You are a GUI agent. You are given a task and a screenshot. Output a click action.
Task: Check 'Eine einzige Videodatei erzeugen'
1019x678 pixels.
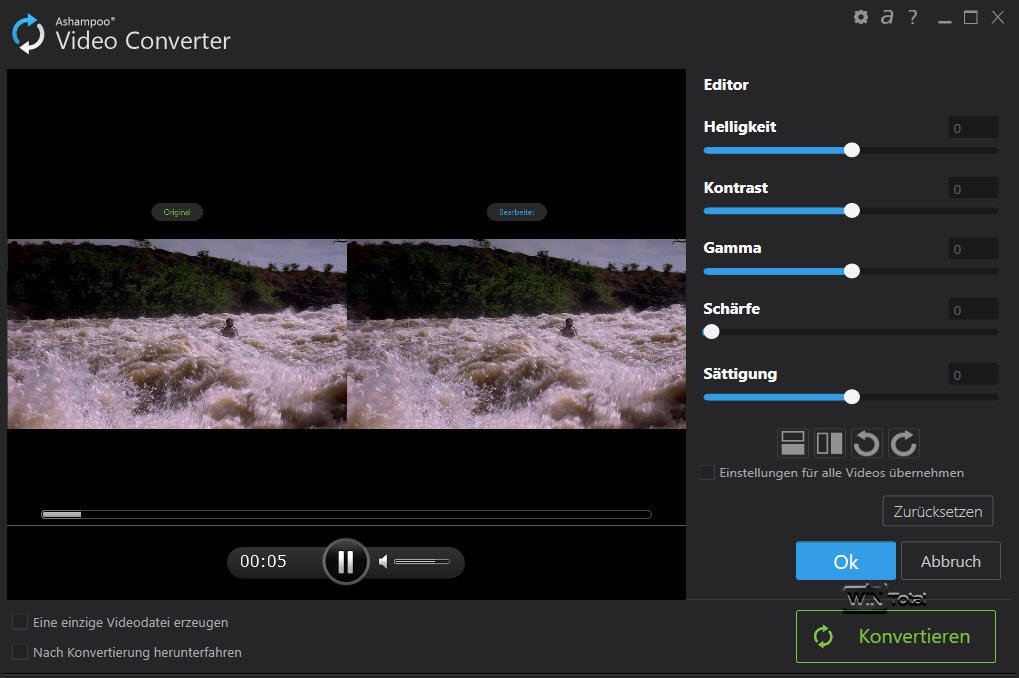20,622
